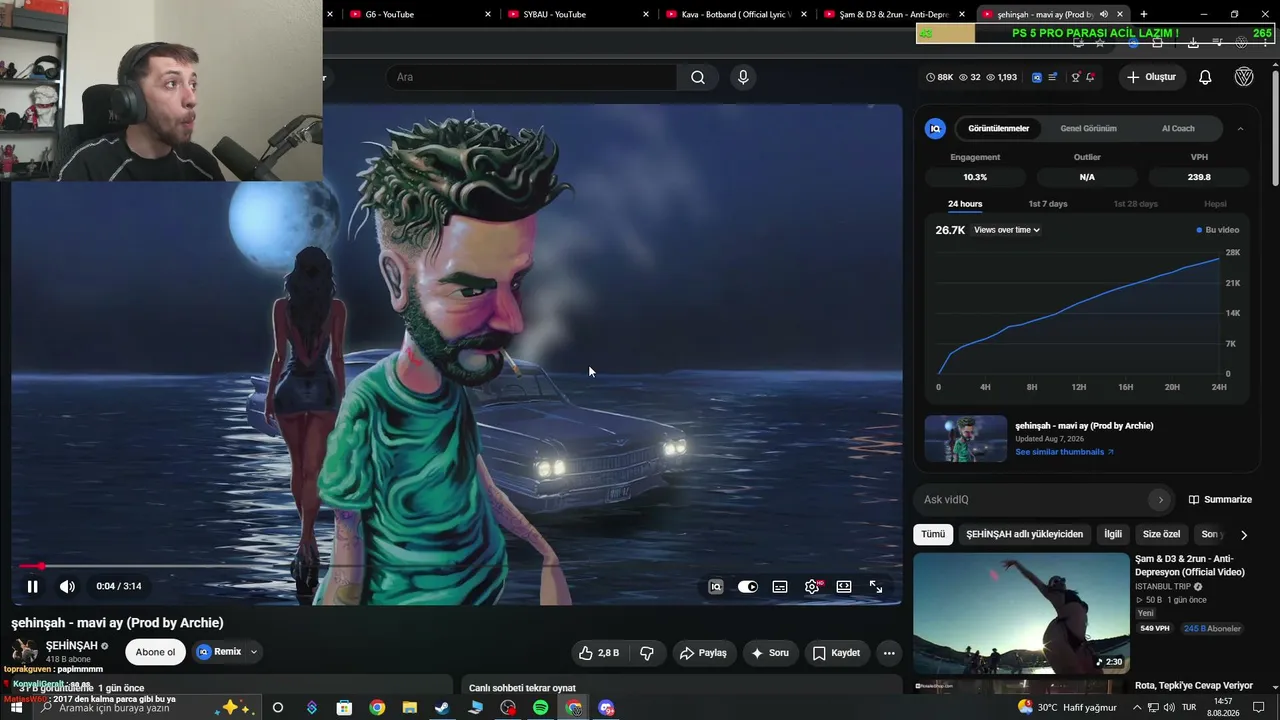Viewport: 1280px width, 720px height.
Task: Open the vidIQ alerts bell in the stats bar
Action: tap(1090, 77)
